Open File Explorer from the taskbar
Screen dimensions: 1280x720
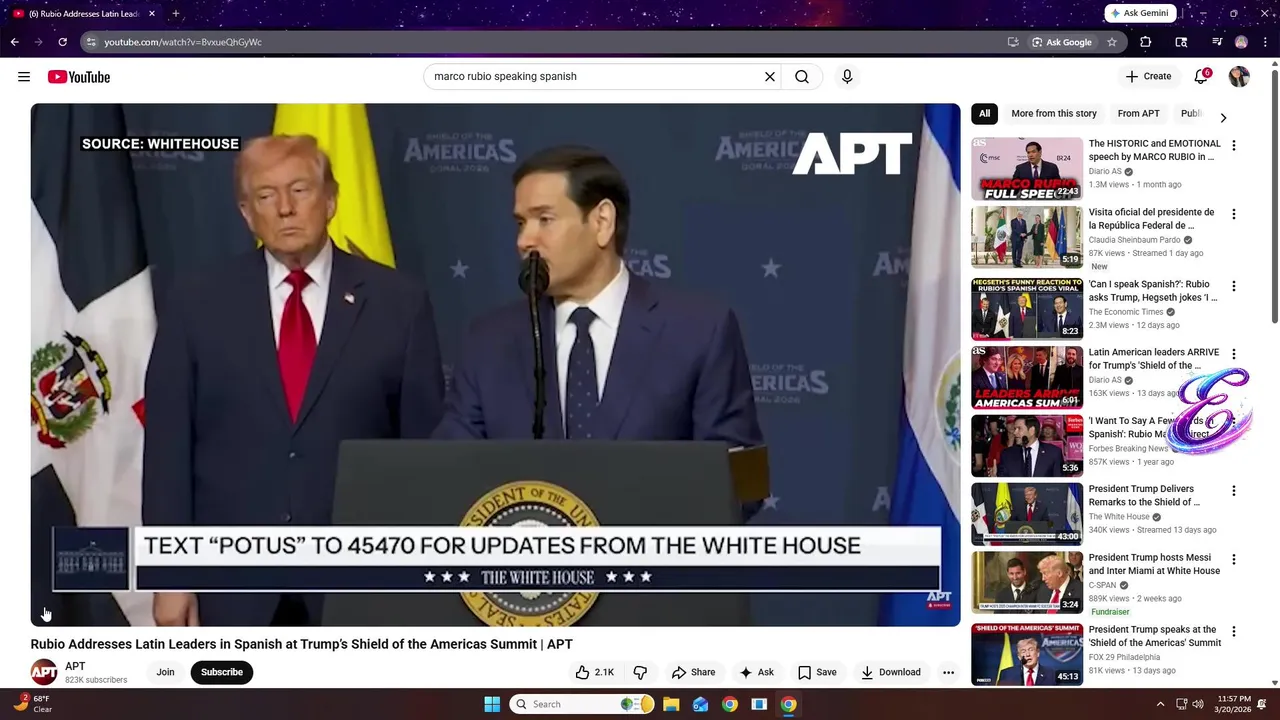pos(671,704)
